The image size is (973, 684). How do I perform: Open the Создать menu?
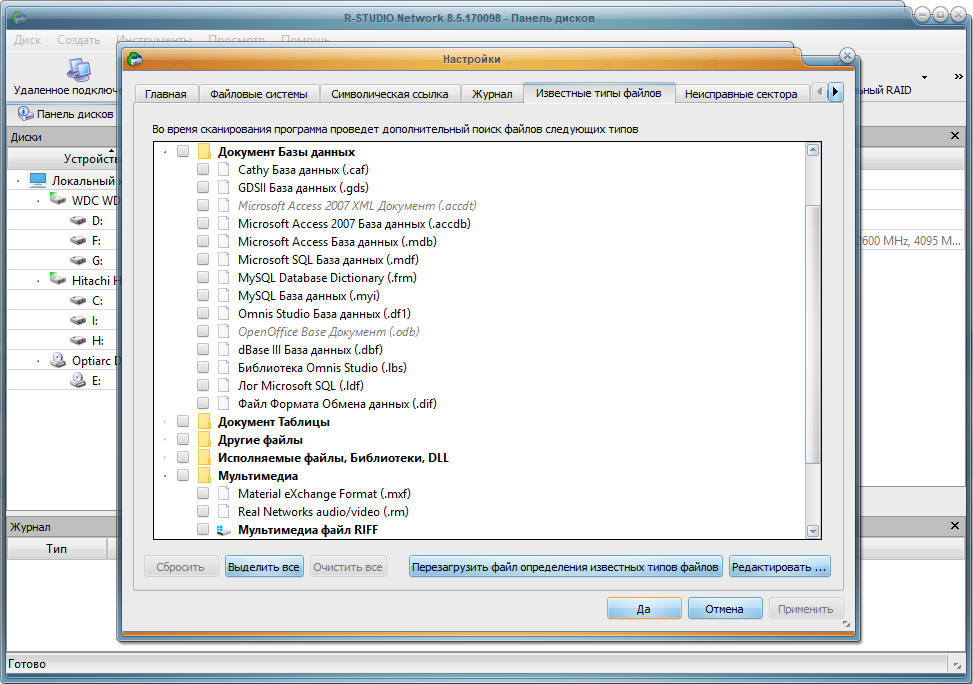tap(78, 40)
